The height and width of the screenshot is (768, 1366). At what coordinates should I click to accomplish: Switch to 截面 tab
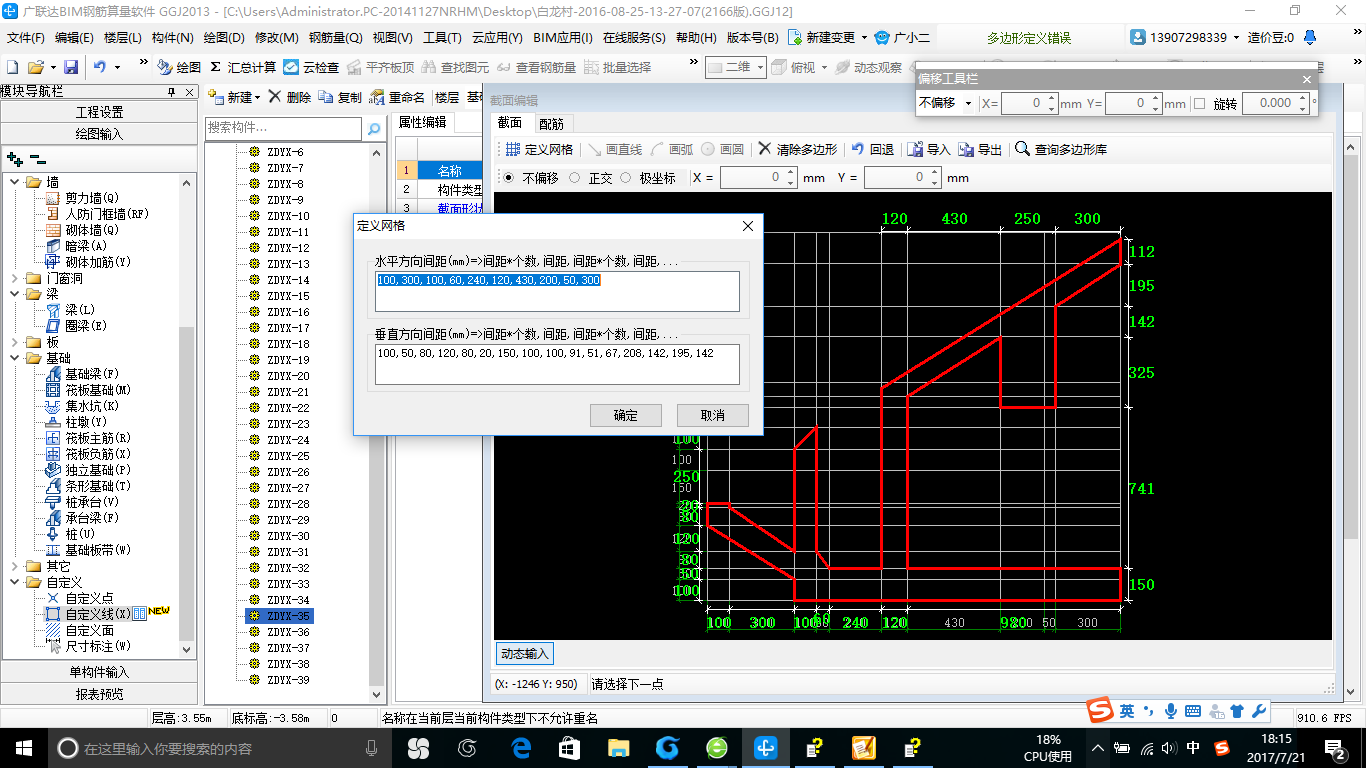point(509,122)
